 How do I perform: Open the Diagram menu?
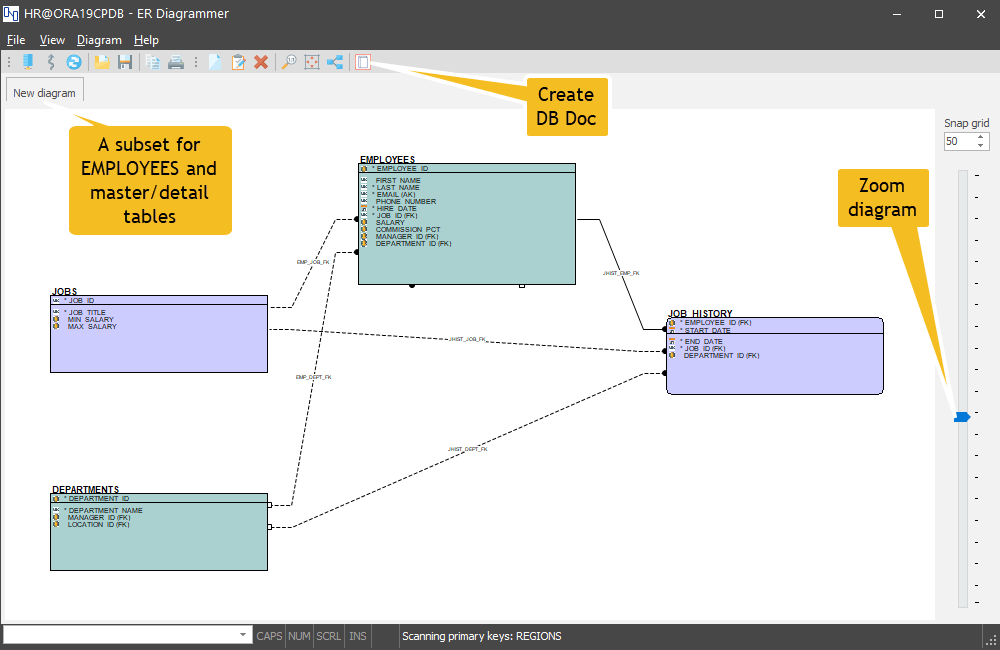point(99,40)
